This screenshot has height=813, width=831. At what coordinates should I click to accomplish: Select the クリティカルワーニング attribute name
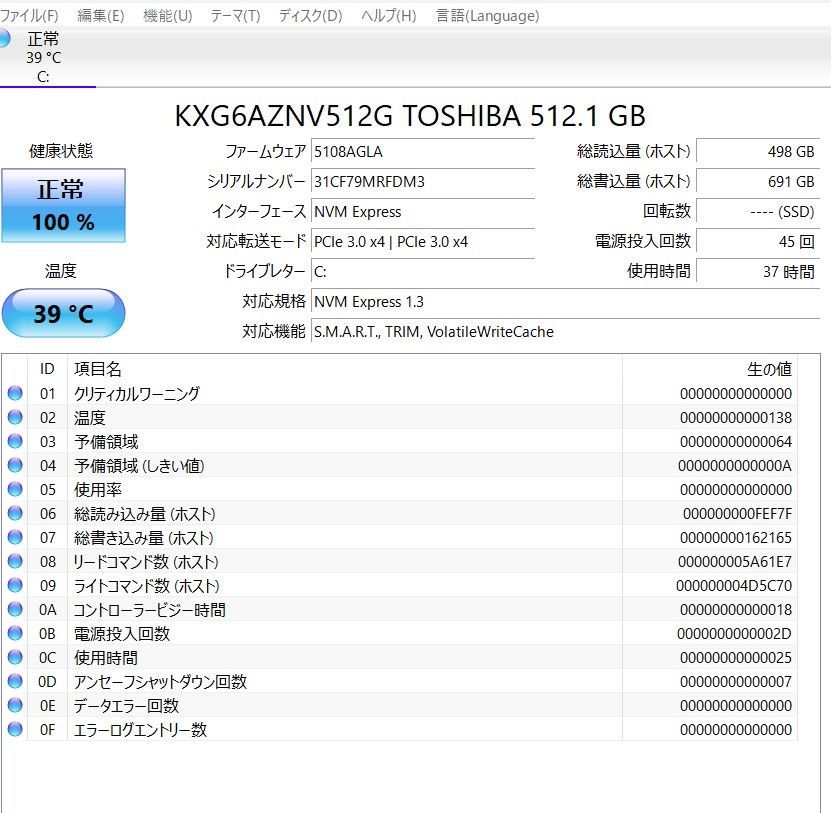(x=137, y=393)
